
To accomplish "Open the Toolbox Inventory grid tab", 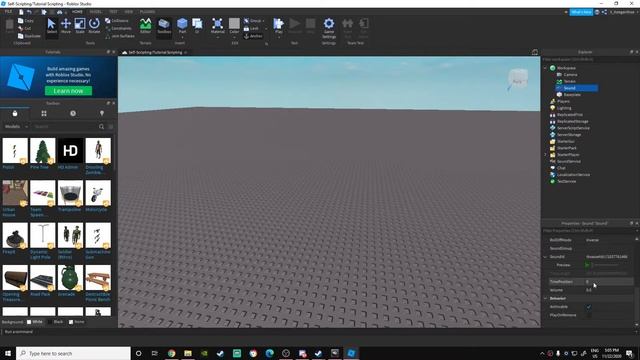I will tap(44, 113).
